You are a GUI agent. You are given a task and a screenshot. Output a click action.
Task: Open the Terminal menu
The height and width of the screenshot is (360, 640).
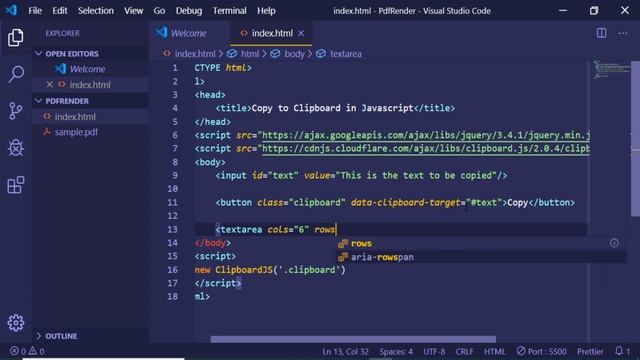tap(229, 11)
